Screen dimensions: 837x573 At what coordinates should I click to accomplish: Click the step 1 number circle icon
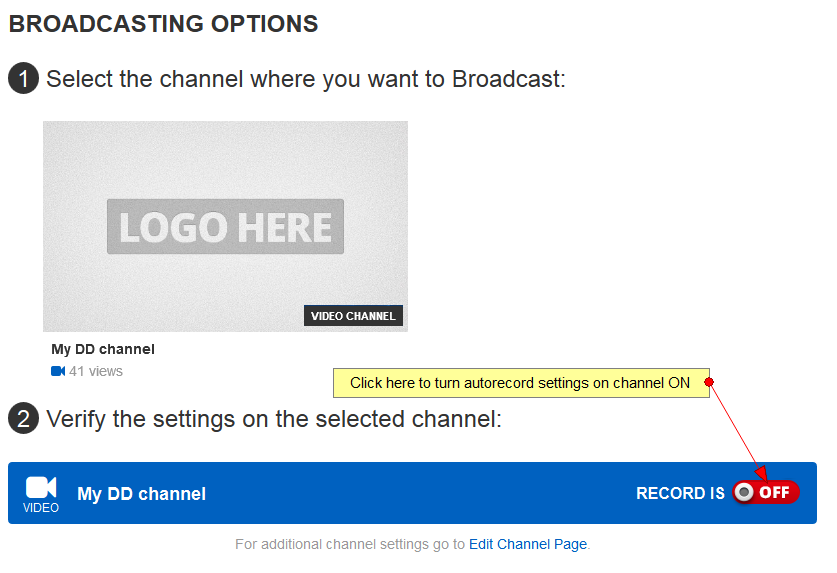pos(23,79)
